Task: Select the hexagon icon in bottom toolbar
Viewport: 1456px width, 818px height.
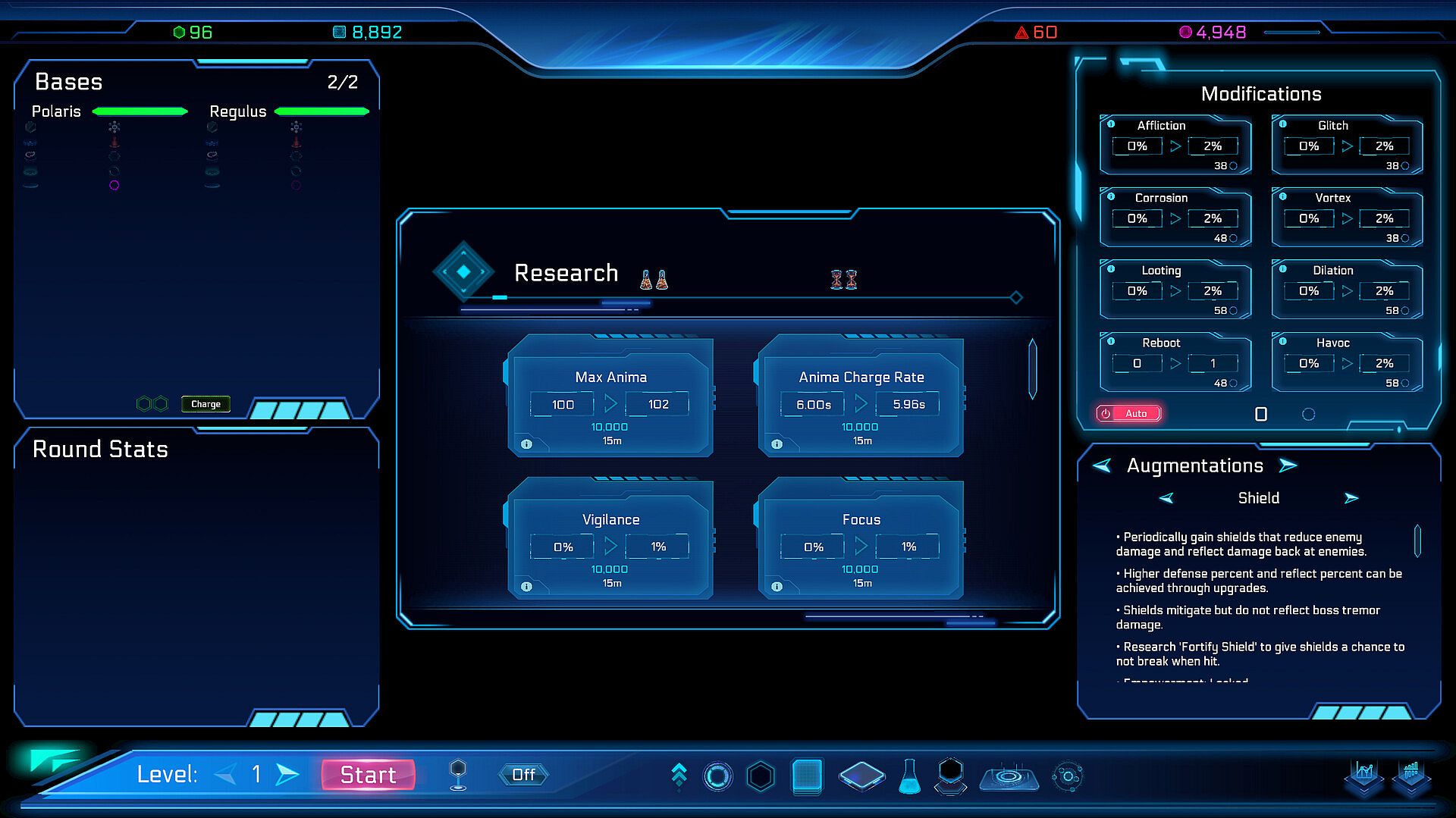Action: [761, 776]
